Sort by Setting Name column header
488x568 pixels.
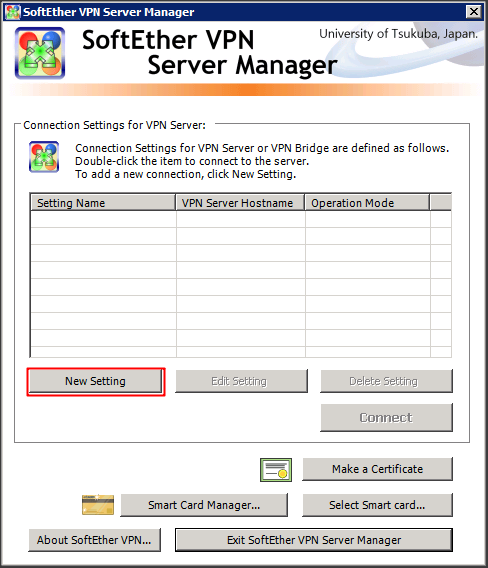coord(103,203)
